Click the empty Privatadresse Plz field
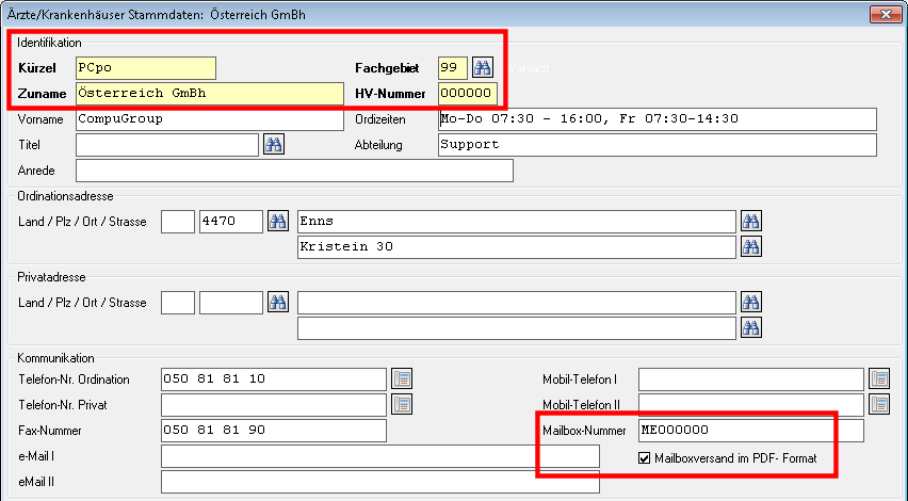The height and width of the screenshot is (501, 908). [231, 302]
